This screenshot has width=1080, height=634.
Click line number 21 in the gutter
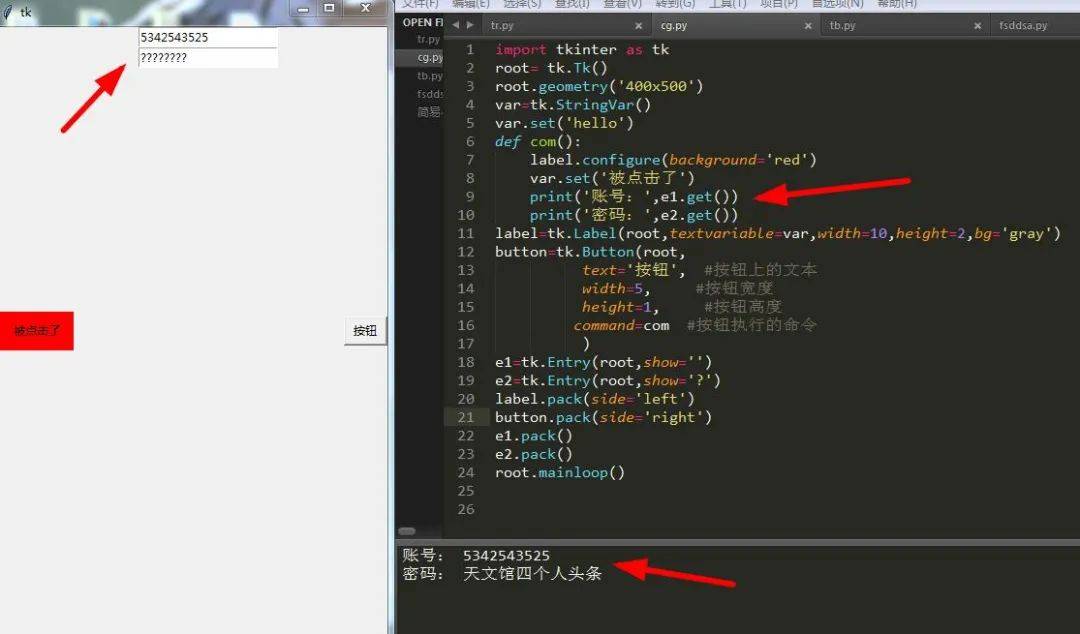click(466, 418)
